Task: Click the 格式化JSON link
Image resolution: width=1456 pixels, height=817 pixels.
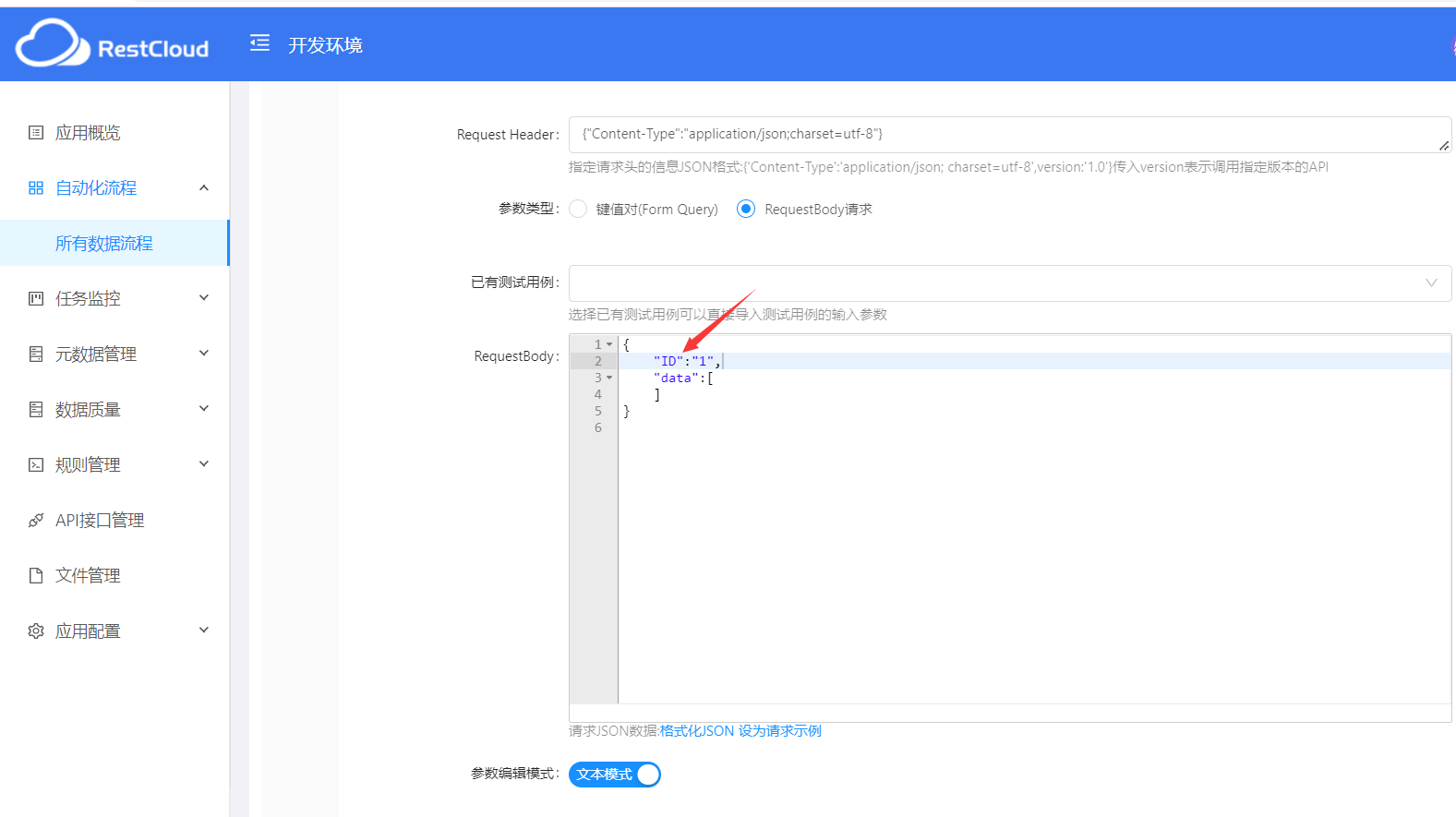Action: (x=697, y=731)
